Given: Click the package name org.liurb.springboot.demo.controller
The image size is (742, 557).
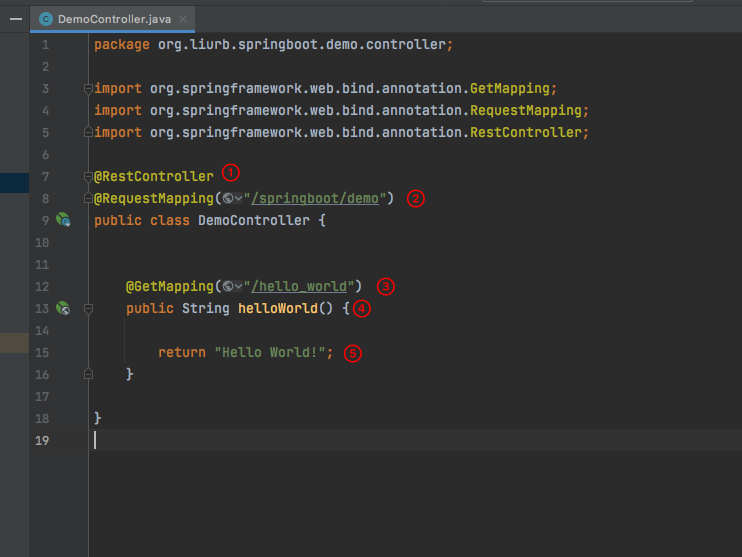Looking at the screenshot, I should [x=302, y=44].
